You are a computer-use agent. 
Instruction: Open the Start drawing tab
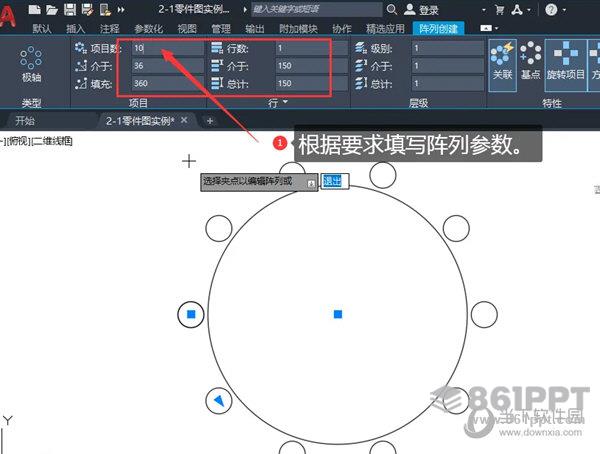click(x=25, y=120)
